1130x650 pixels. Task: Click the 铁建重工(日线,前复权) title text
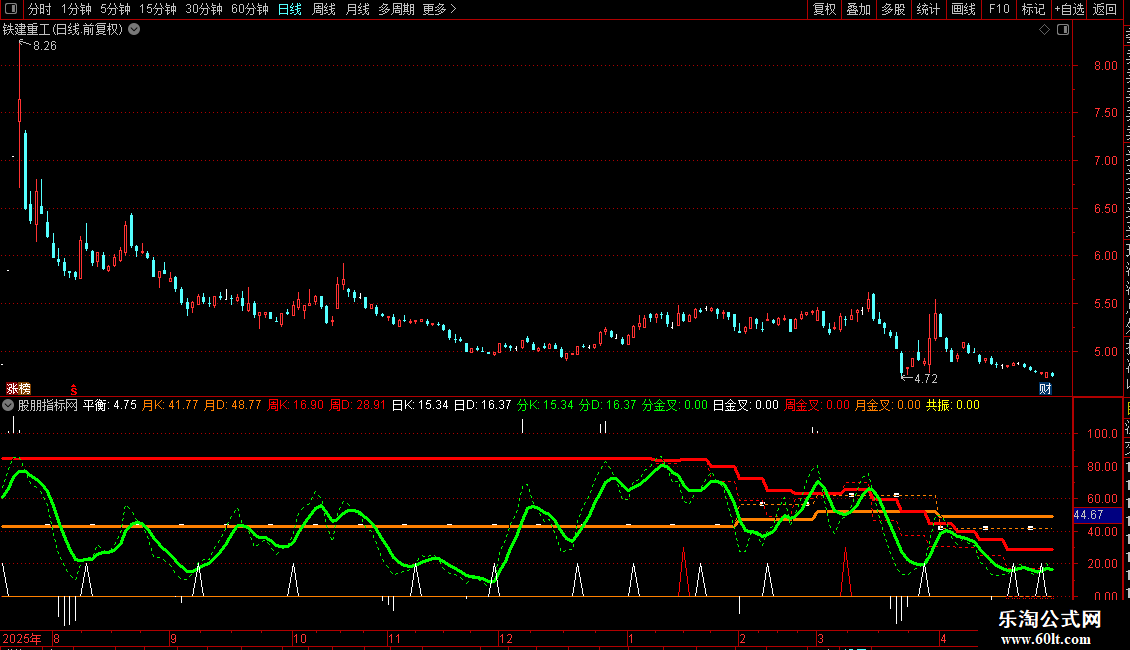tap(63, 30)
